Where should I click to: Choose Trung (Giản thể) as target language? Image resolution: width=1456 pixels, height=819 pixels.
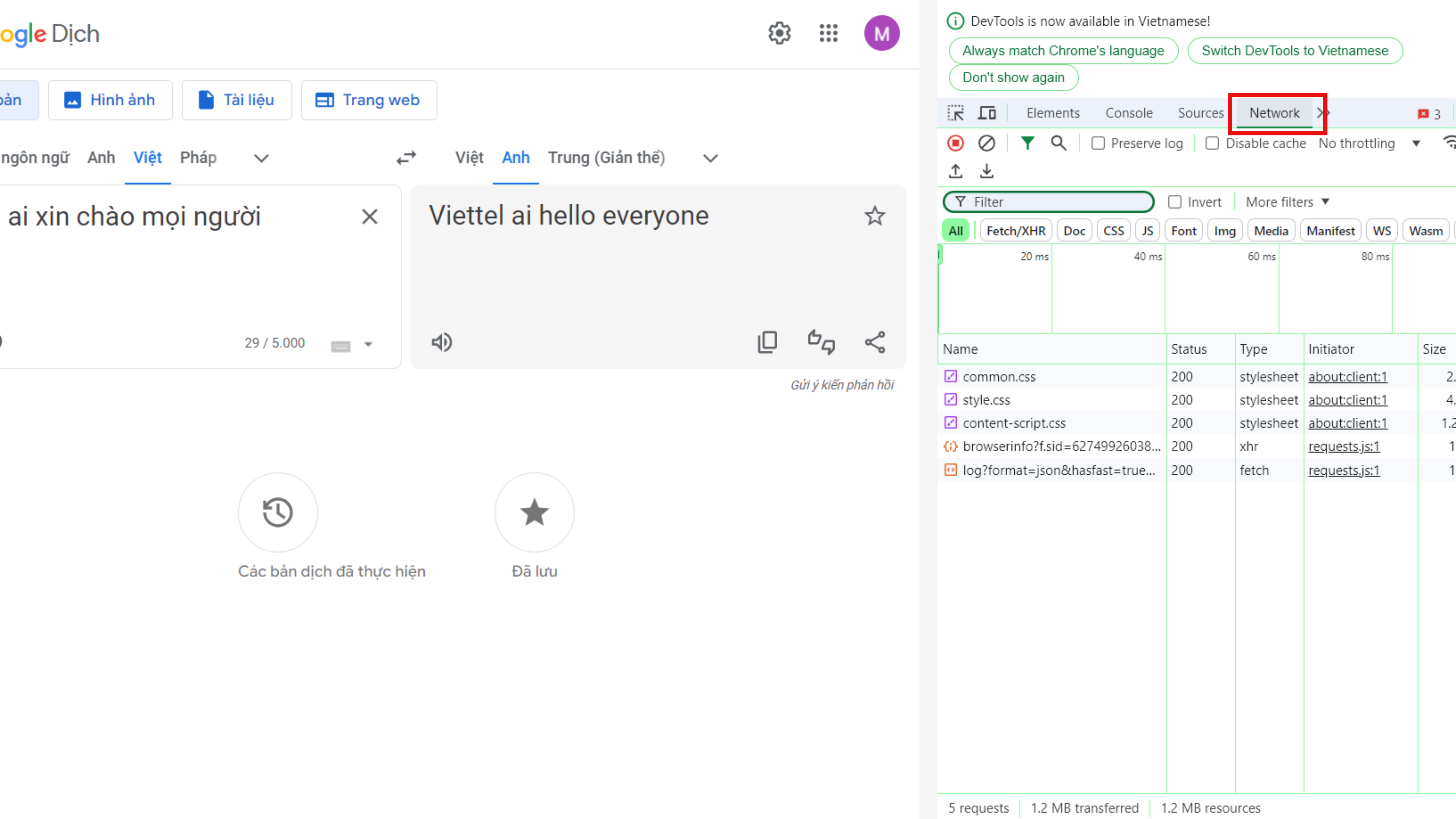(x=606, y=158)
